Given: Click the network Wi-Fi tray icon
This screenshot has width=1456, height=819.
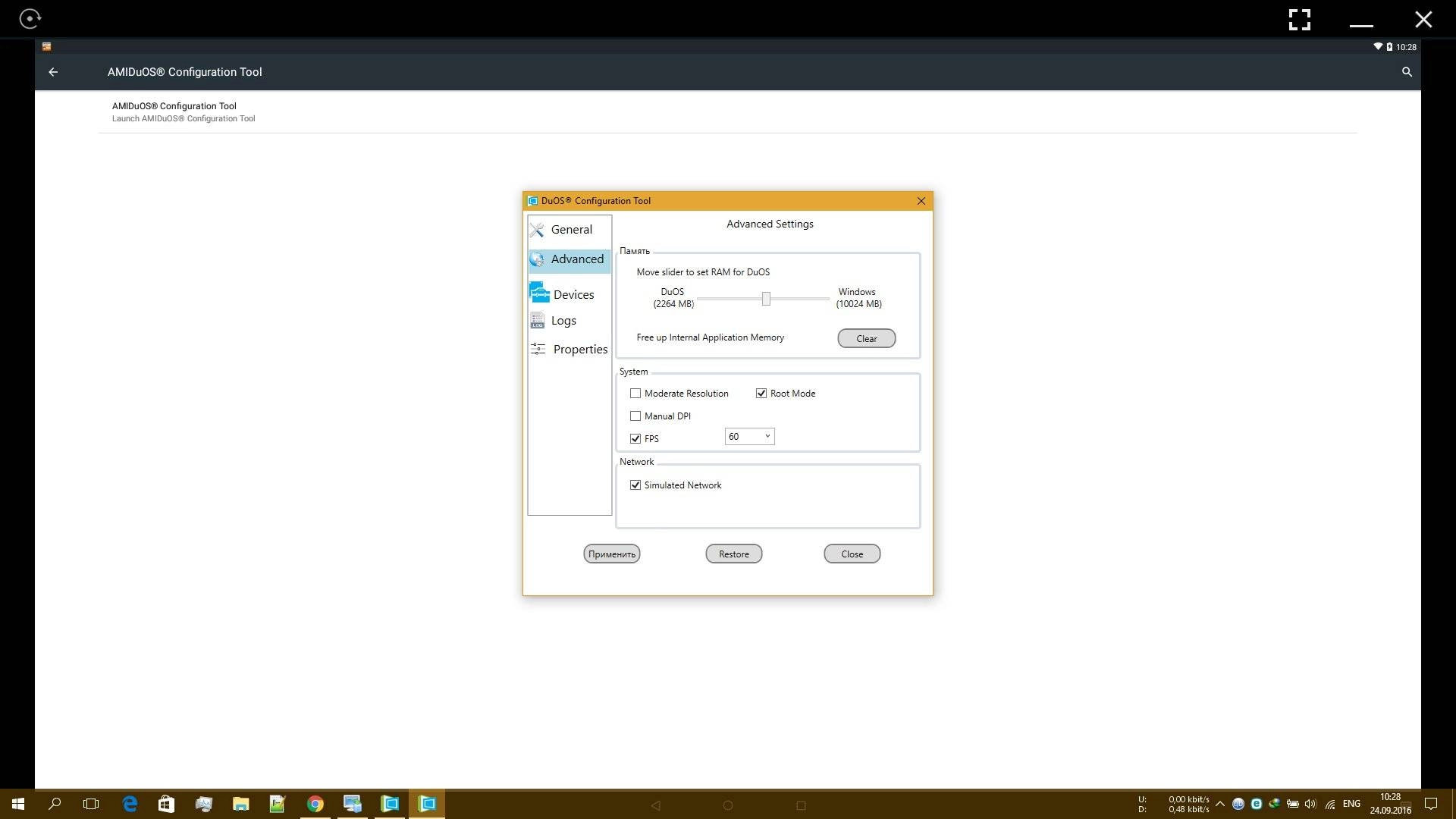Looking at the screenshot, I should click(x=1330, y=804).
